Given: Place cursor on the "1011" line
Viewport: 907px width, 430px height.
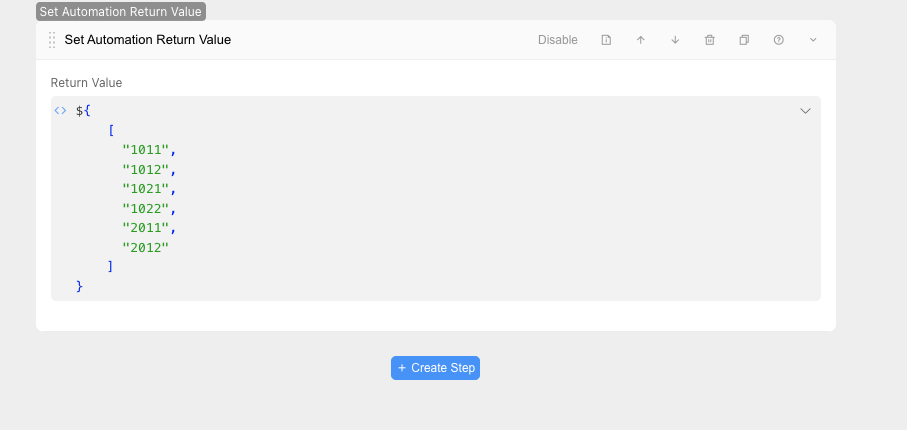Looking at the screenshot, I should coord(148,150).
